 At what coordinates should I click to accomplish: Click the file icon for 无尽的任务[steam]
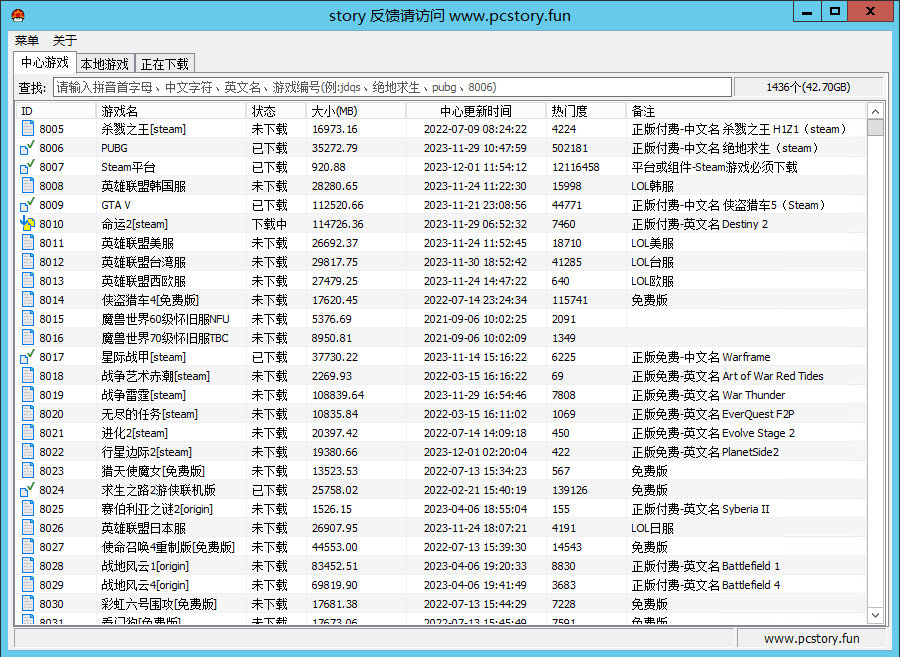click(x=28, y=413)
